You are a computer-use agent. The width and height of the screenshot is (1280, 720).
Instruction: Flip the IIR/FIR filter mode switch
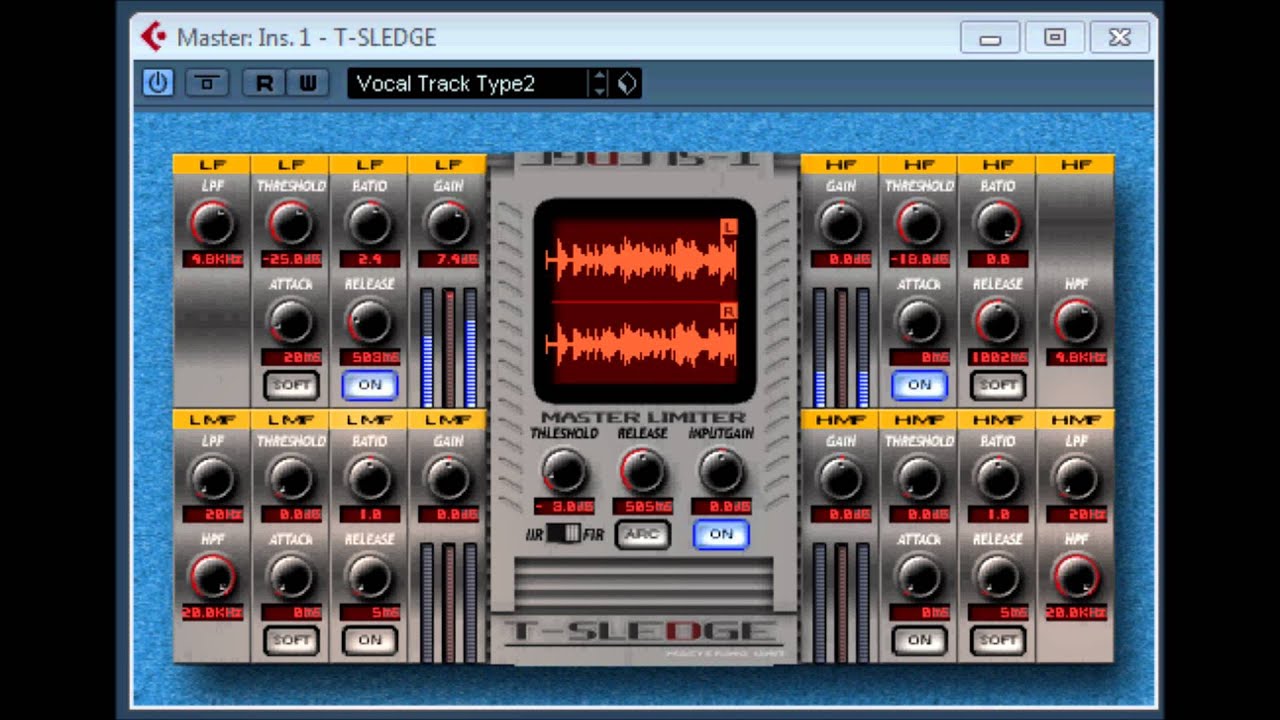click(565, 534)
